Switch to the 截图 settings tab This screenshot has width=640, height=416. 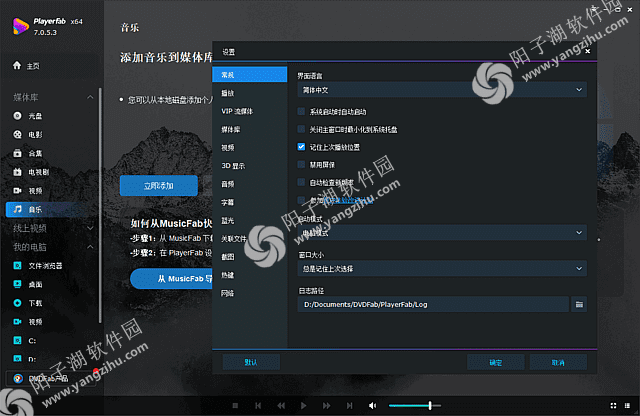[250, 257]
